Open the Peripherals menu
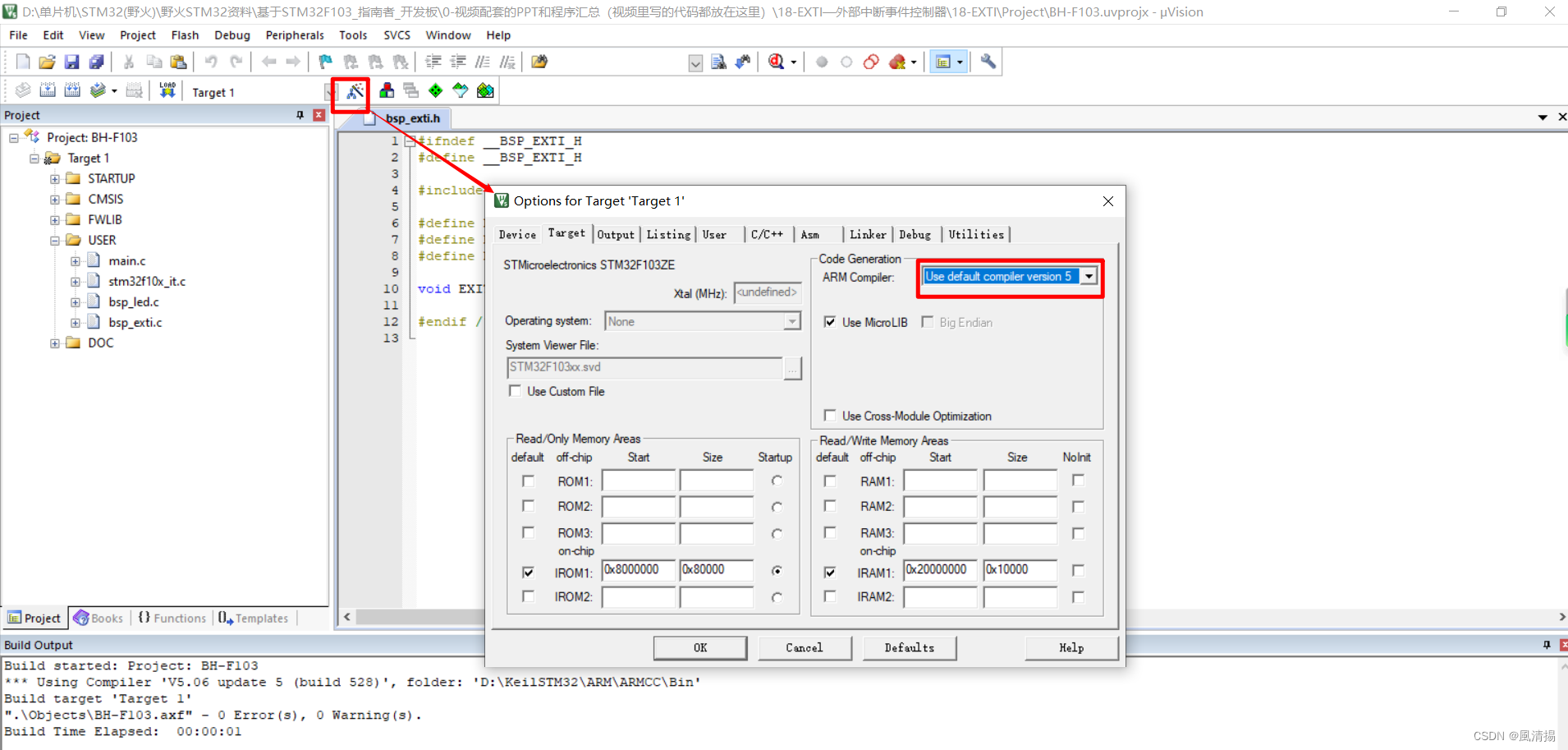1568x750 pixels. pos(295,35)
